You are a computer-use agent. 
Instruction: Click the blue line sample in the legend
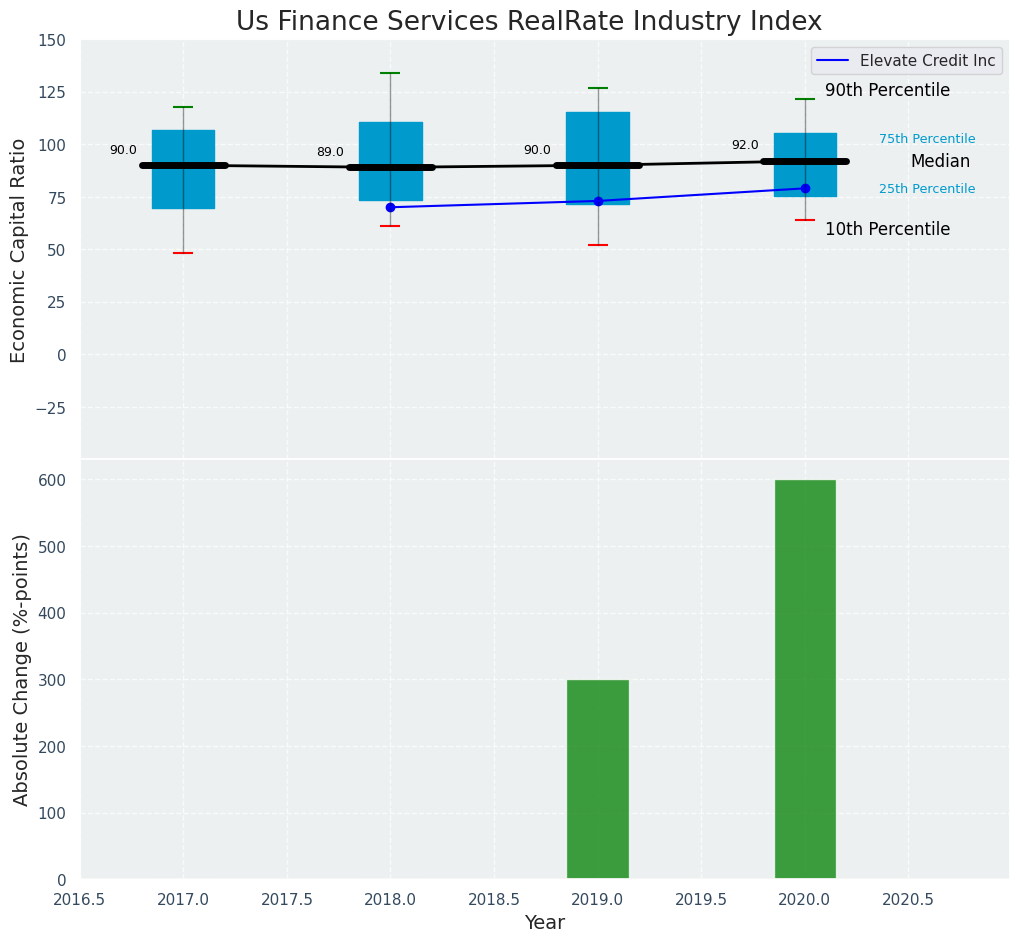(x=833, y=61)
